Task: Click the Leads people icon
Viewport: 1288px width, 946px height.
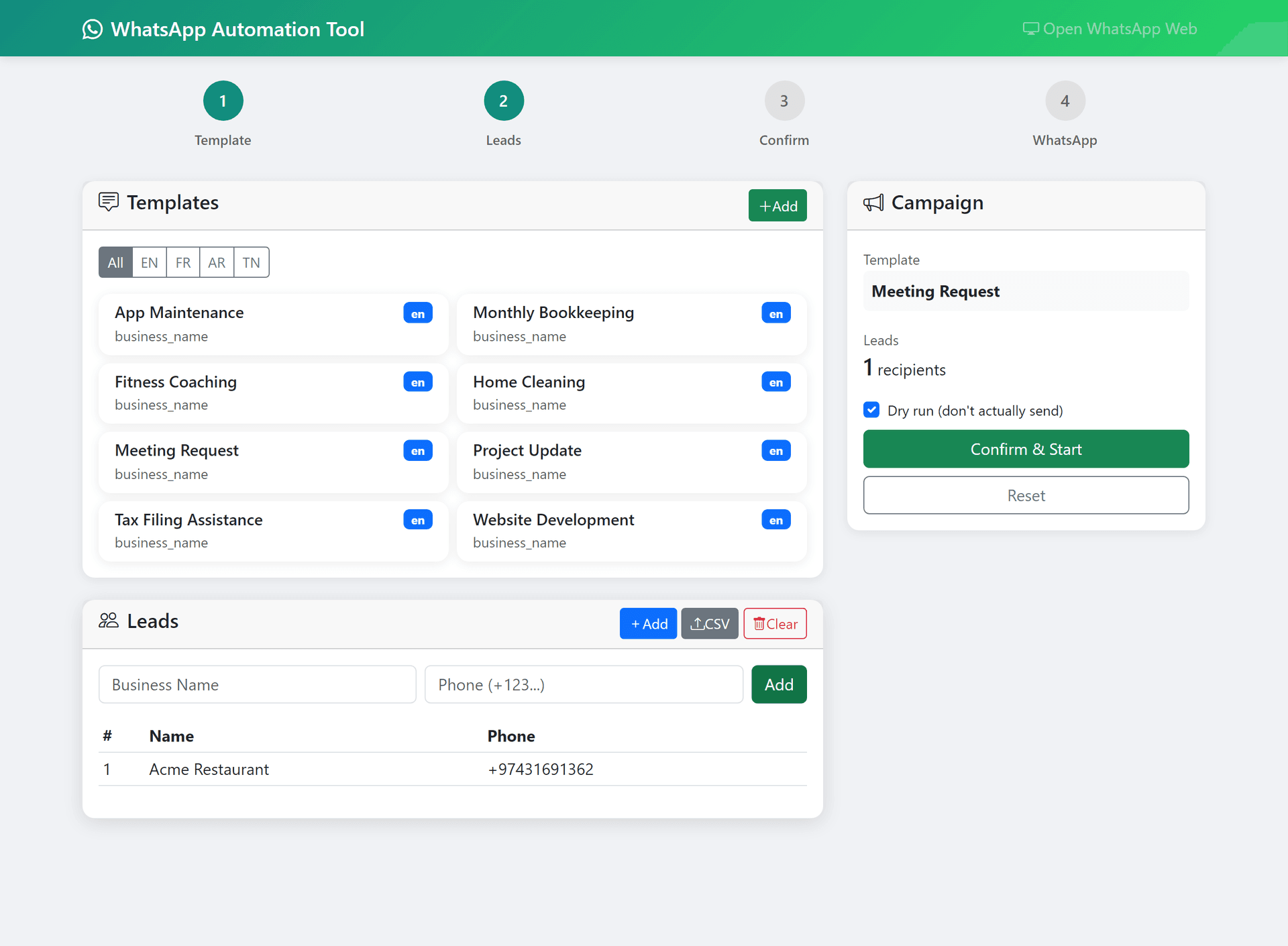Action: [109, 621]
